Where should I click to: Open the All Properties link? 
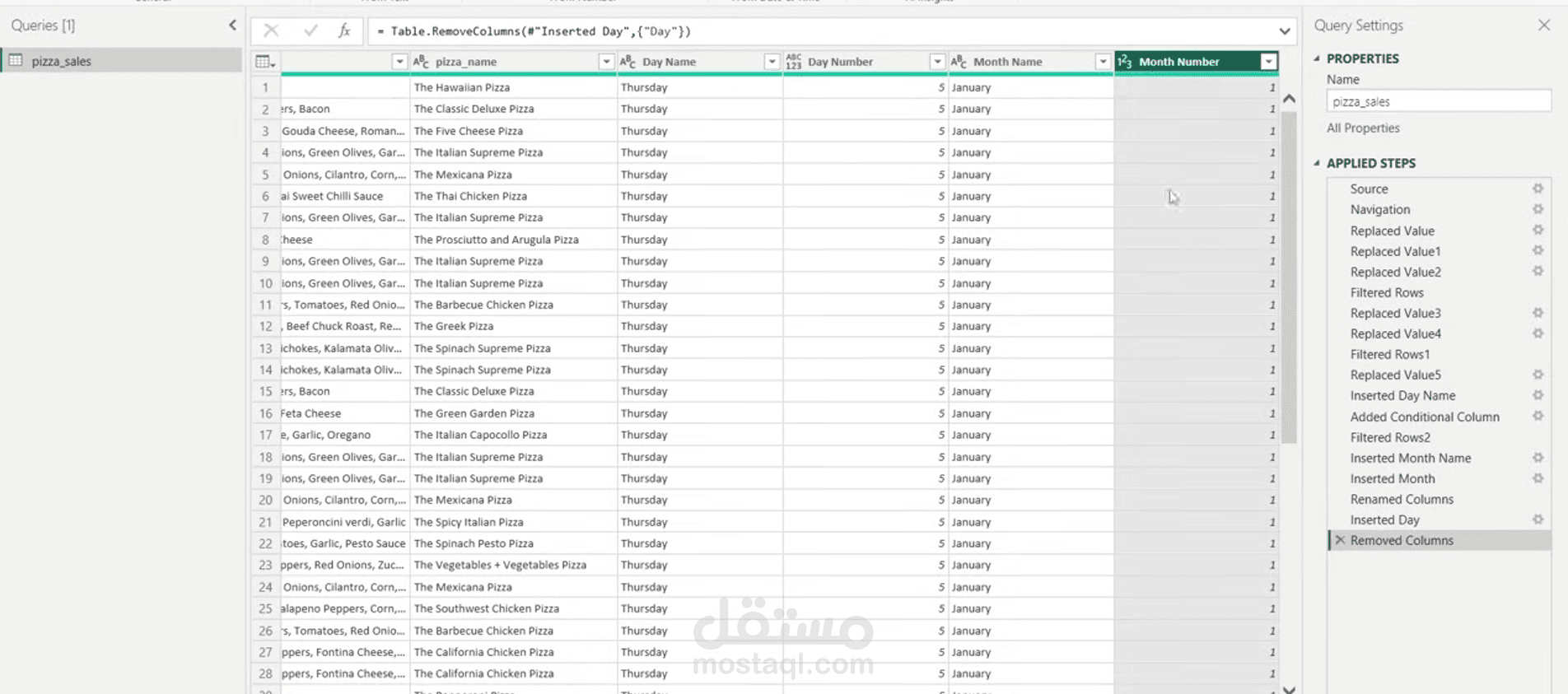pos(1363,128)
